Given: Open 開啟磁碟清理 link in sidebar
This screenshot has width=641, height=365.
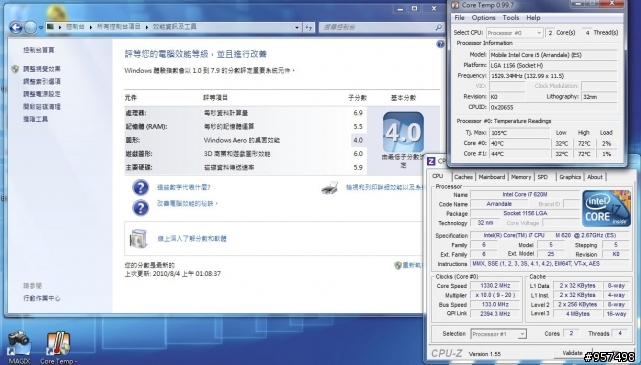Looking at the screenshot, I should coord(42,107).
